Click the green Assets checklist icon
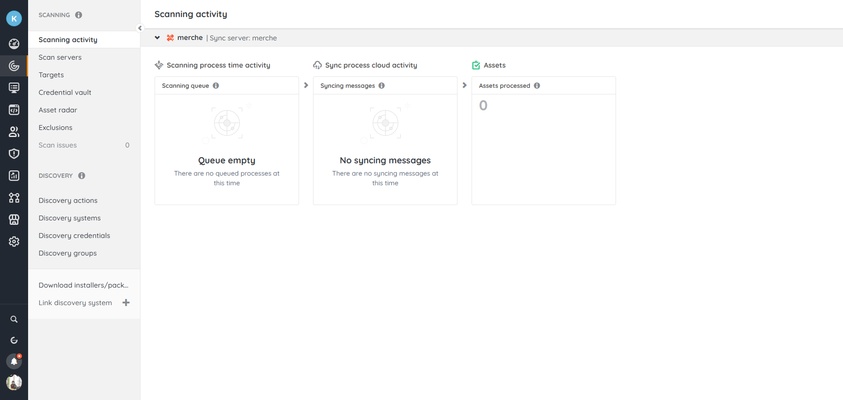This screenshot has height=400, width=843. tap(476, 65)
